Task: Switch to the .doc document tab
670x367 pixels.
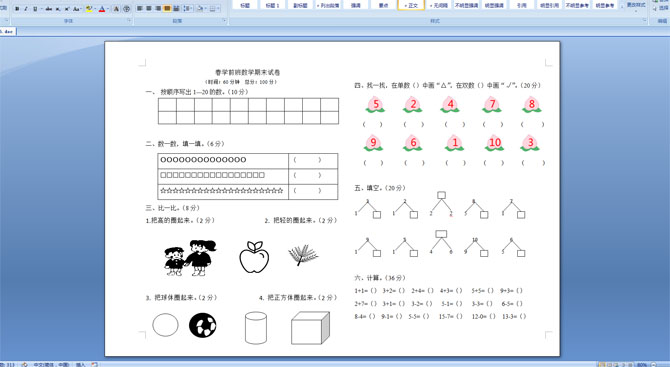Action: (x=7, y=32)
